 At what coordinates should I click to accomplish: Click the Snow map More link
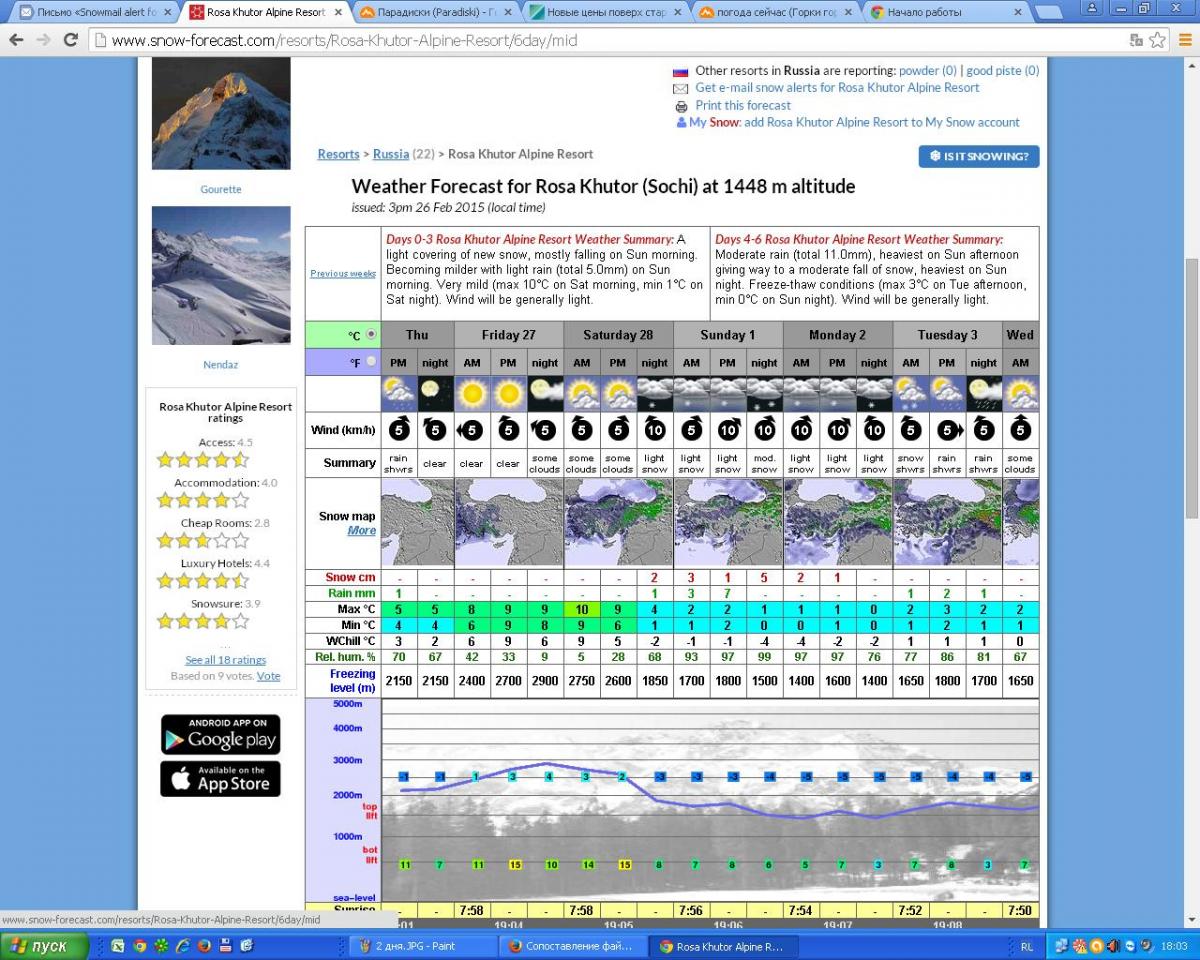click(x=361, y=531)
